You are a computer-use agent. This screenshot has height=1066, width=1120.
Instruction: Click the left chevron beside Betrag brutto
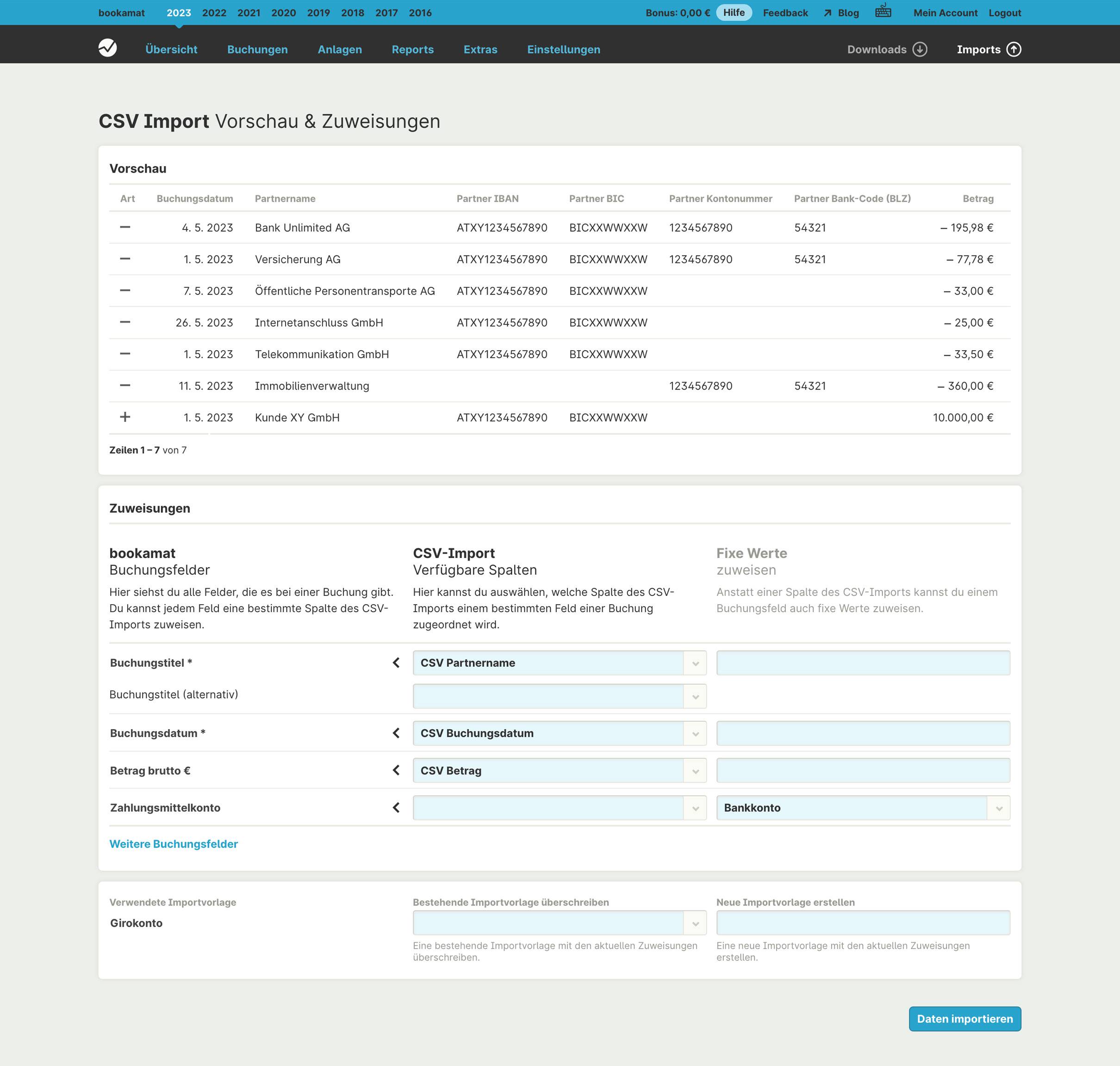396,770
